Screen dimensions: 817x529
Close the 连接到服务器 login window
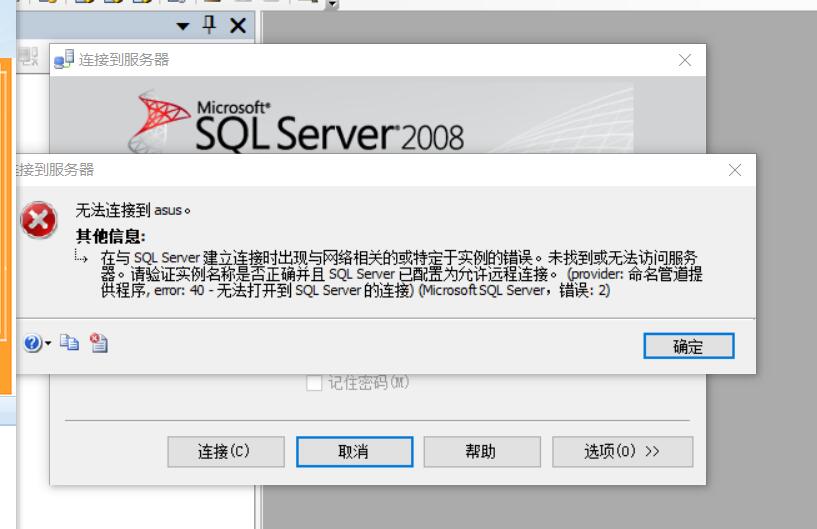pos(685,60)
